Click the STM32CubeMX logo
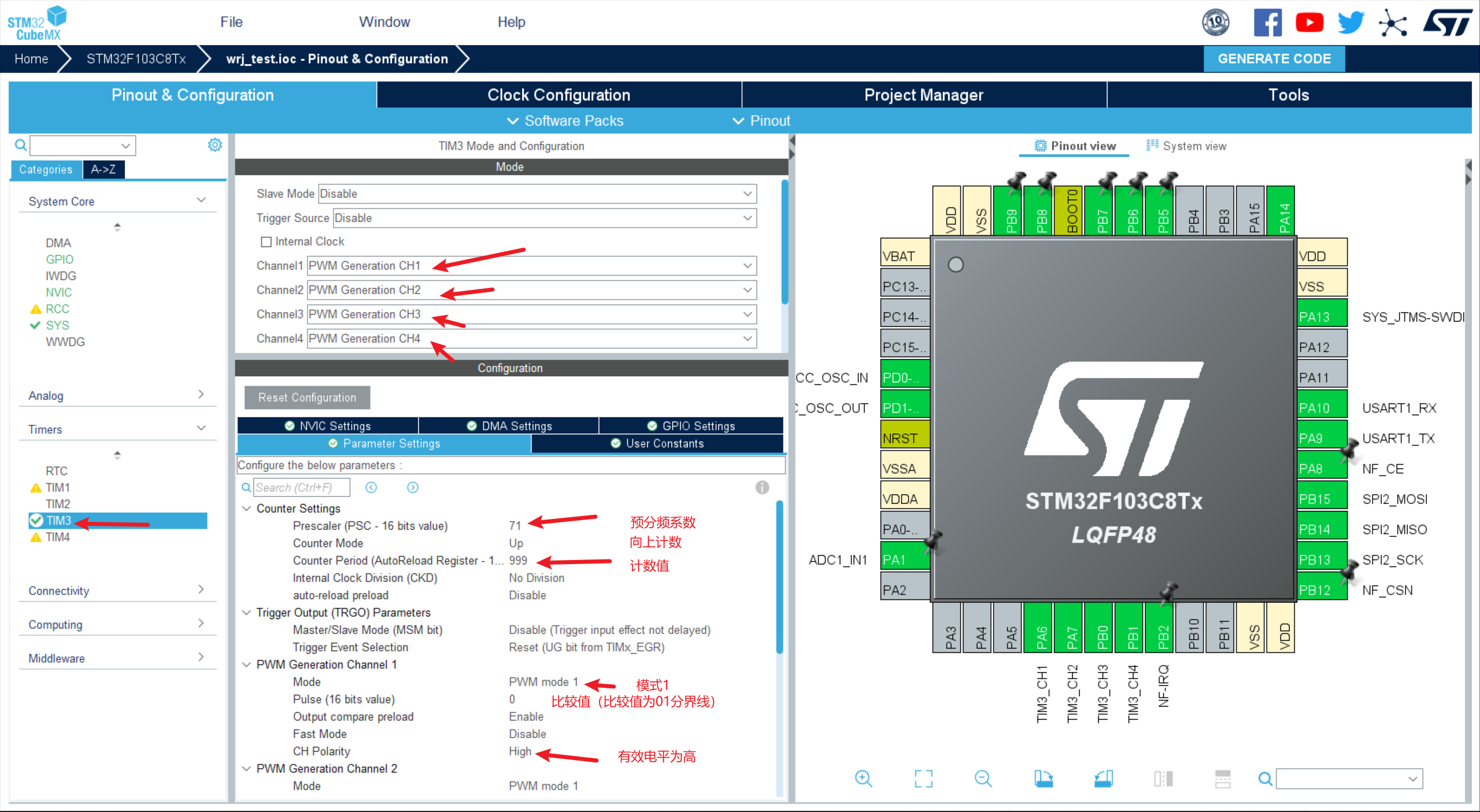The image size is (1480, 812). point(37,23)
